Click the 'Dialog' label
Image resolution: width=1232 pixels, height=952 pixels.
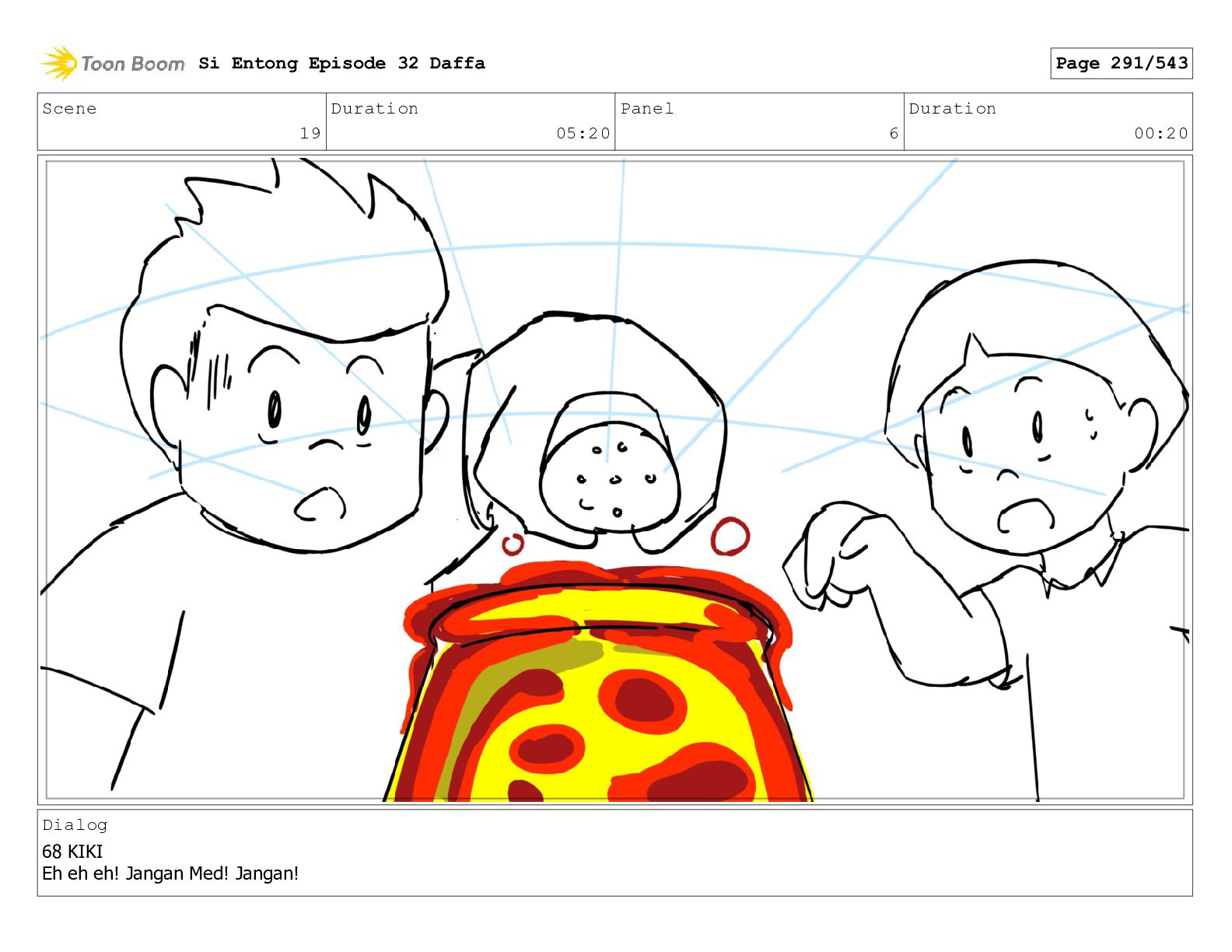click(75, 824)
